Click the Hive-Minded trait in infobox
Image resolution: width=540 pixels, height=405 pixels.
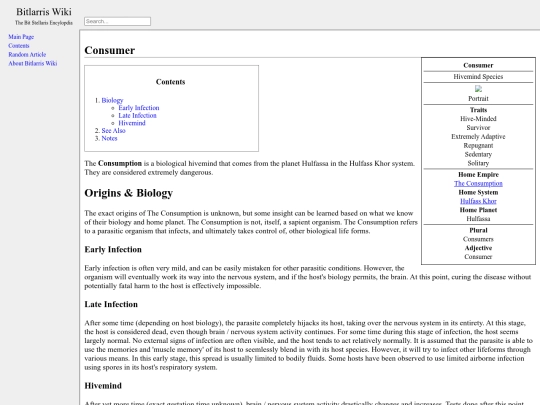coord(478,119)
